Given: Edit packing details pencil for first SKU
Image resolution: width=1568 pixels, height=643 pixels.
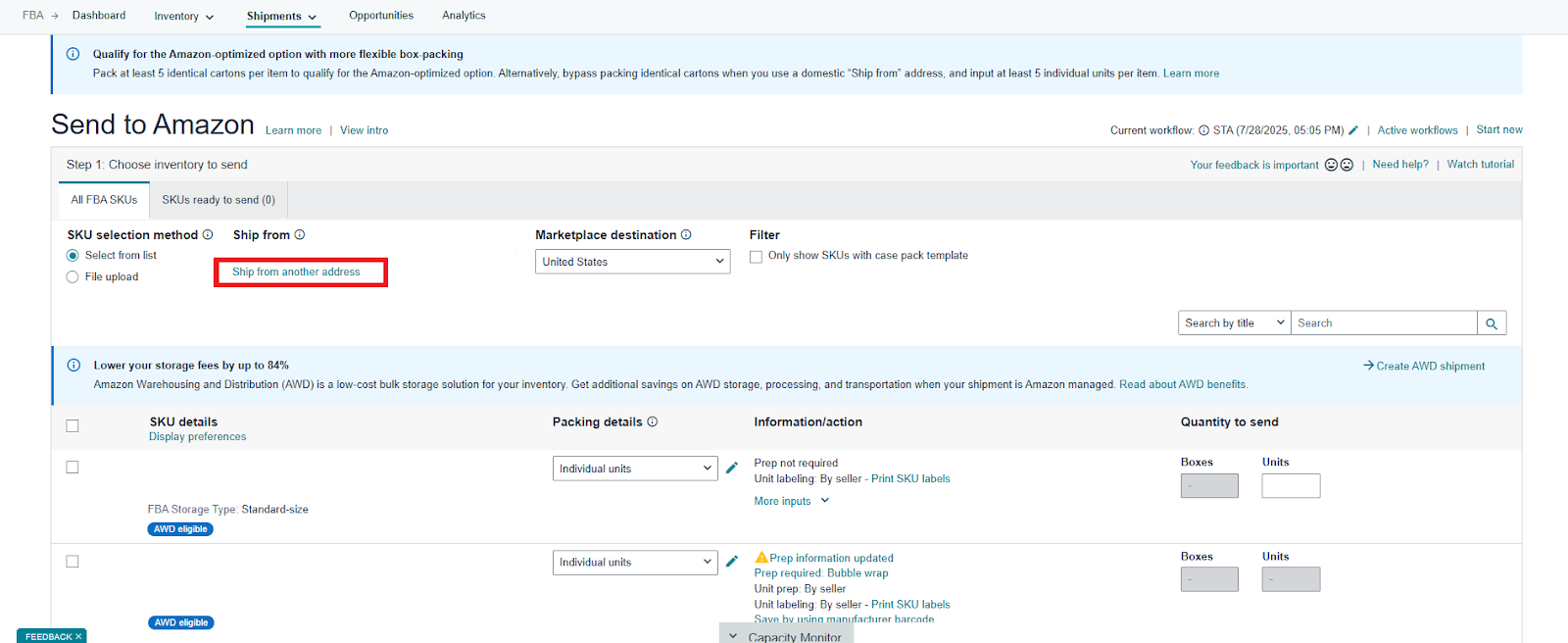Looking at the screenshot, I should (x=732, y=468).
